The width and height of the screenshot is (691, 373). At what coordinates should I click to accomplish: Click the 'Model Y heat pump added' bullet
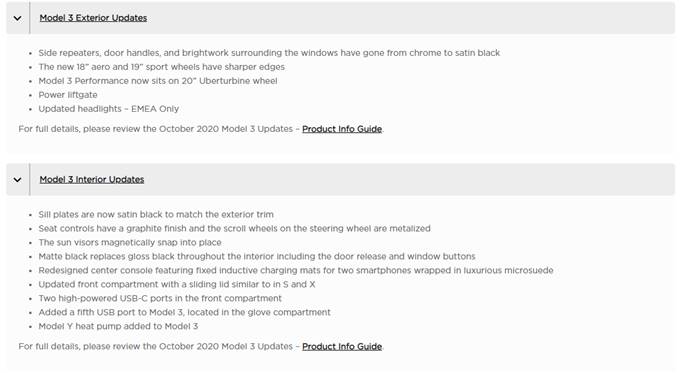118,326
